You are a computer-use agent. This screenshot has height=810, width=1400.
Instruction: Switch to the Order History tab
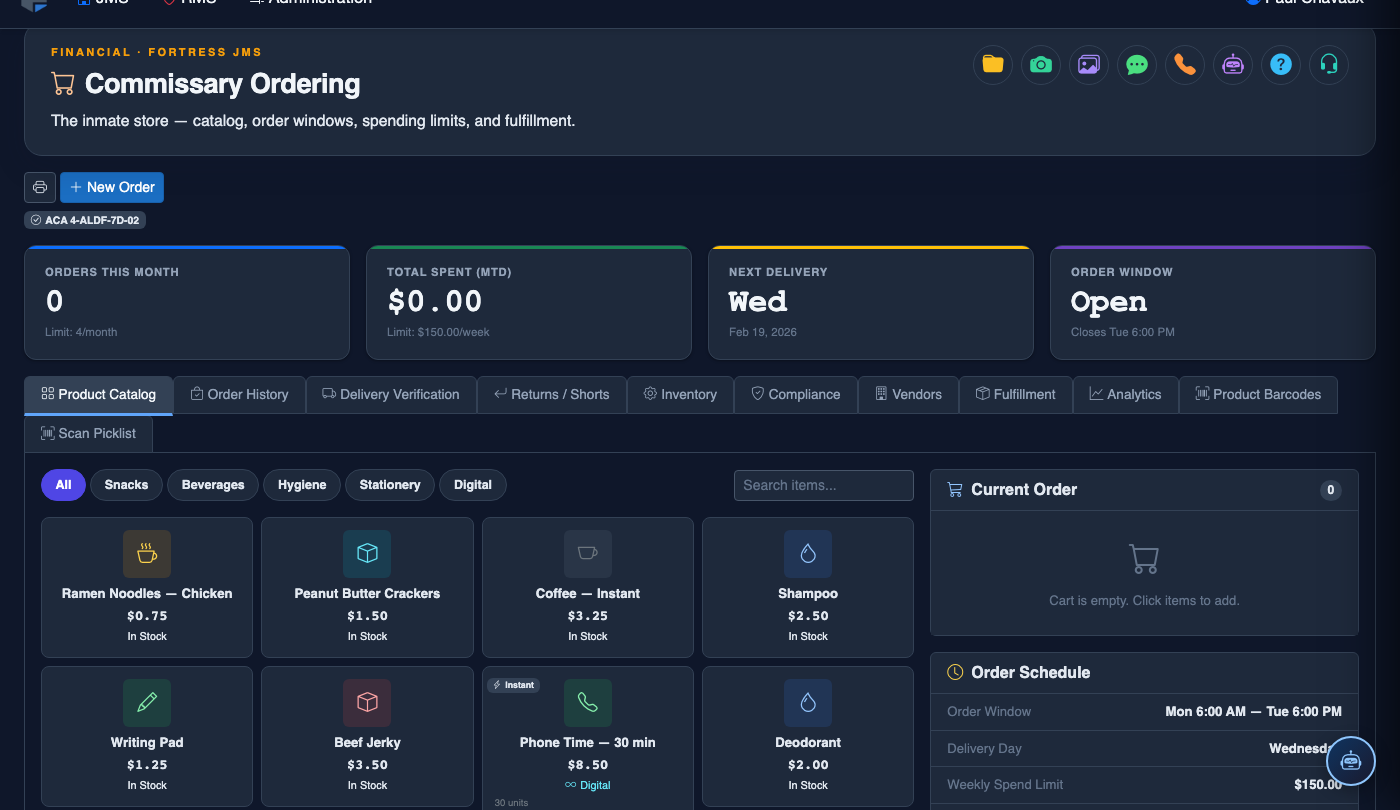[239, 394]
